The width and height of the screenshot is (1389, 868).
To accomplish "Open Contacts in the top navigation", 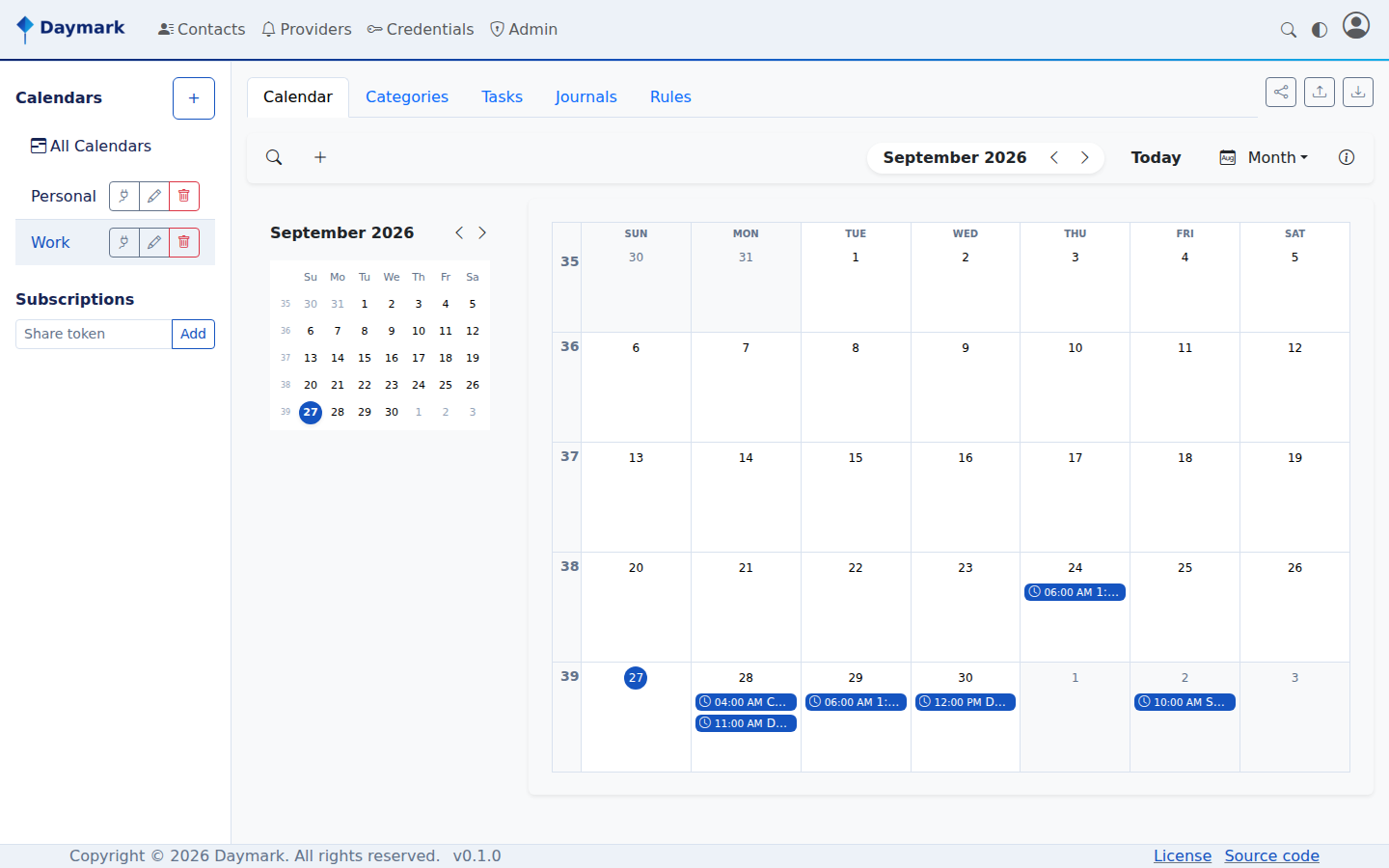I will (202, 30).
